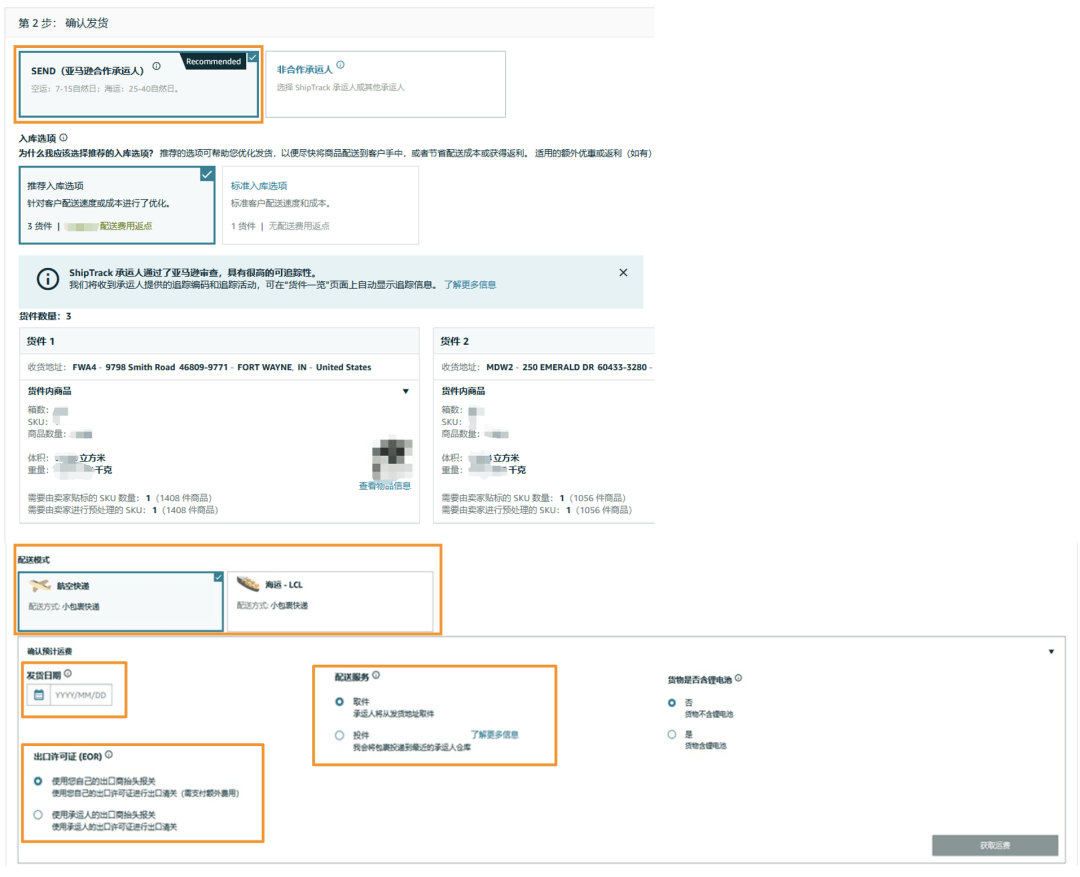Open the 查看物品信息 link in 货件 1

pyautogui.click(x=385, y=486)
